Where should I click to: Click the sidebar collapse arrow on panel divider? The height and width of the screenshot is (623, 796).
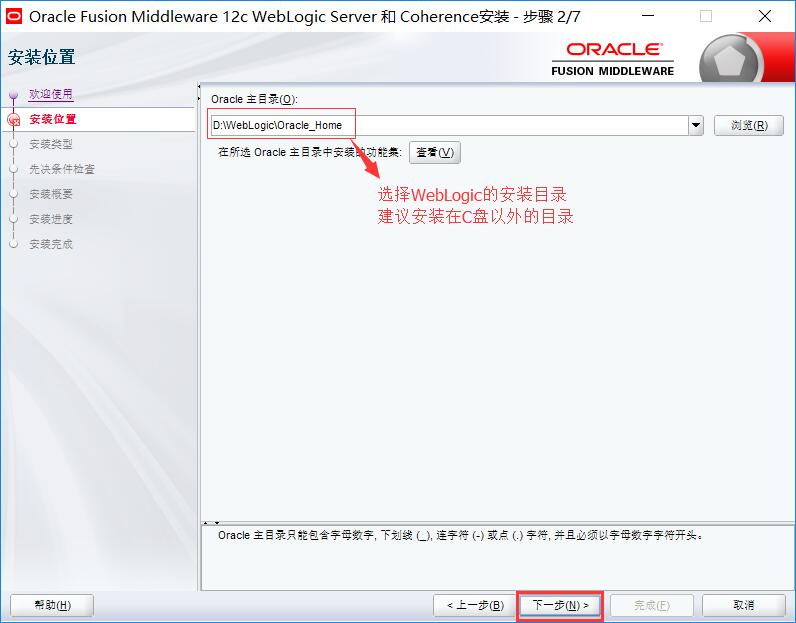198,87
